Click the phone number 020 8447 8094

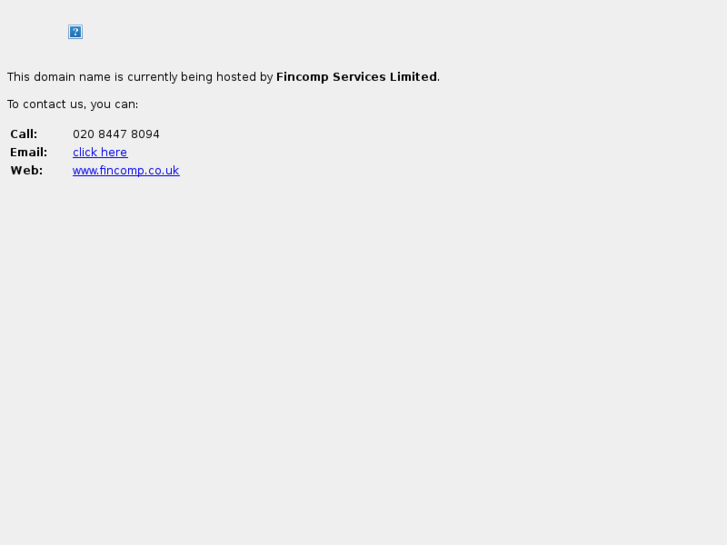coord(116,134)
